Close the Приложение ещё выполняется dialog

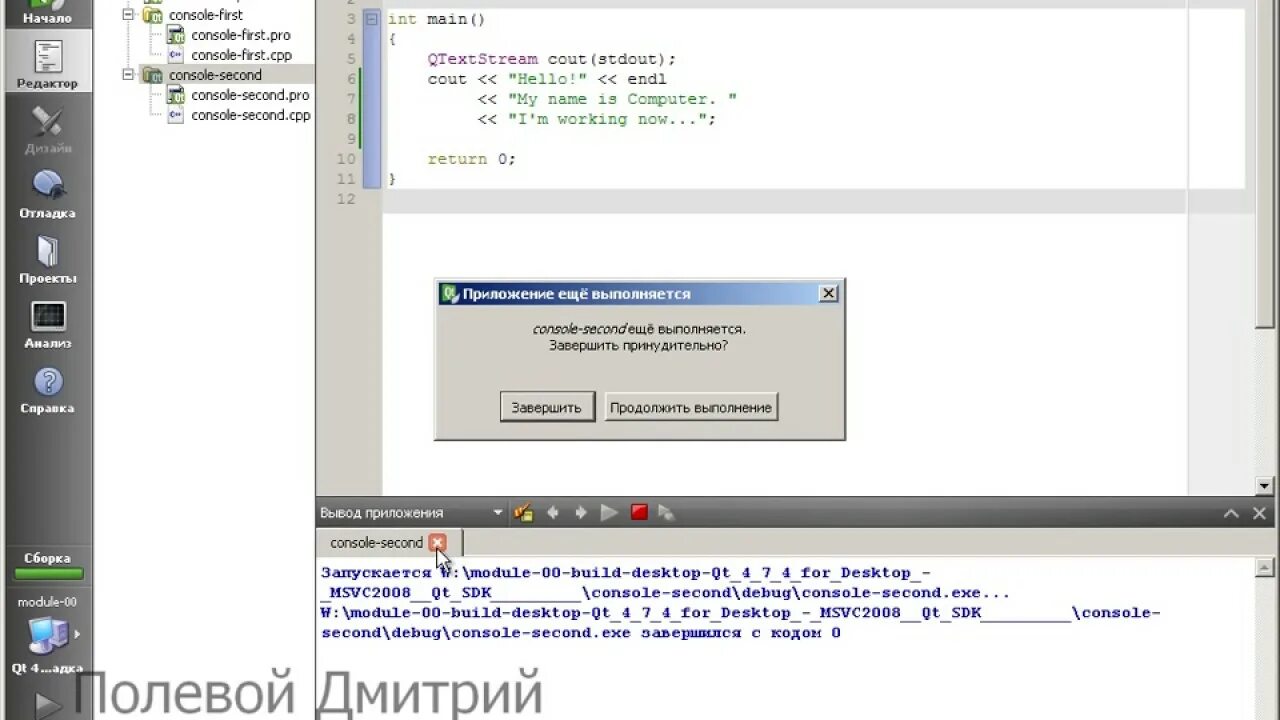pyautogui.click(x=828, y=293)
